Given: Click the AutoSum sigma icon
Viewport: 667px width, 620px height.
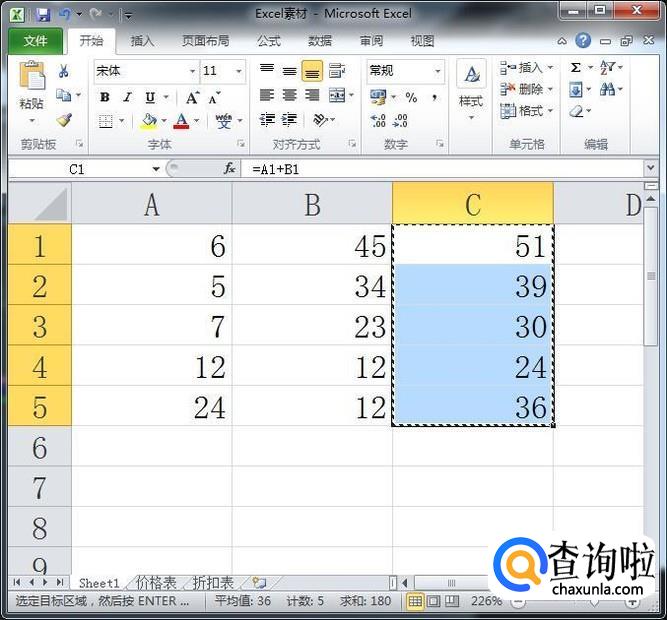Looking at the screenshot, I should (x=576, y=68).
